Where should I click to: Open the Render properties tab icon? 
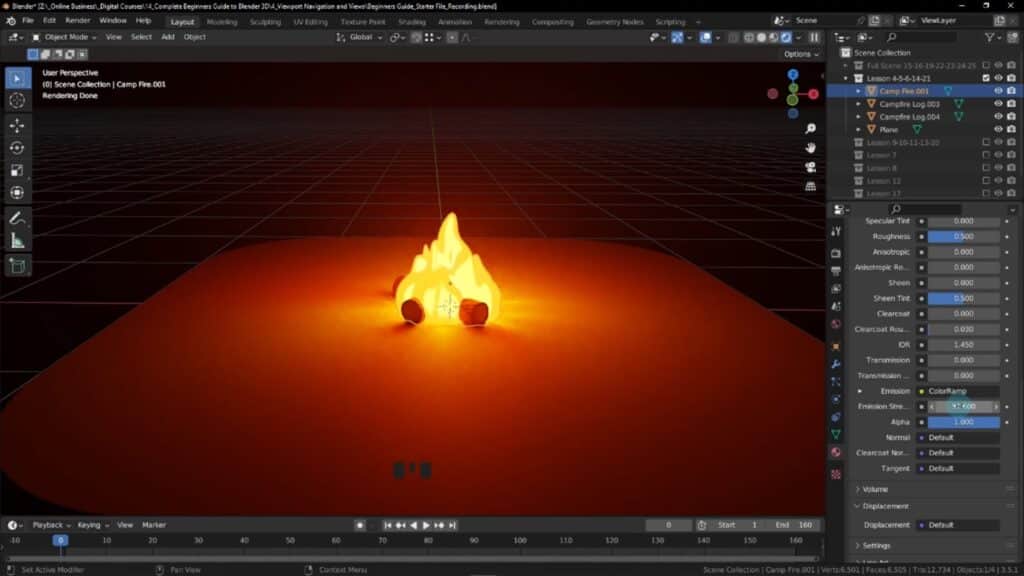[x=836, y=253]
